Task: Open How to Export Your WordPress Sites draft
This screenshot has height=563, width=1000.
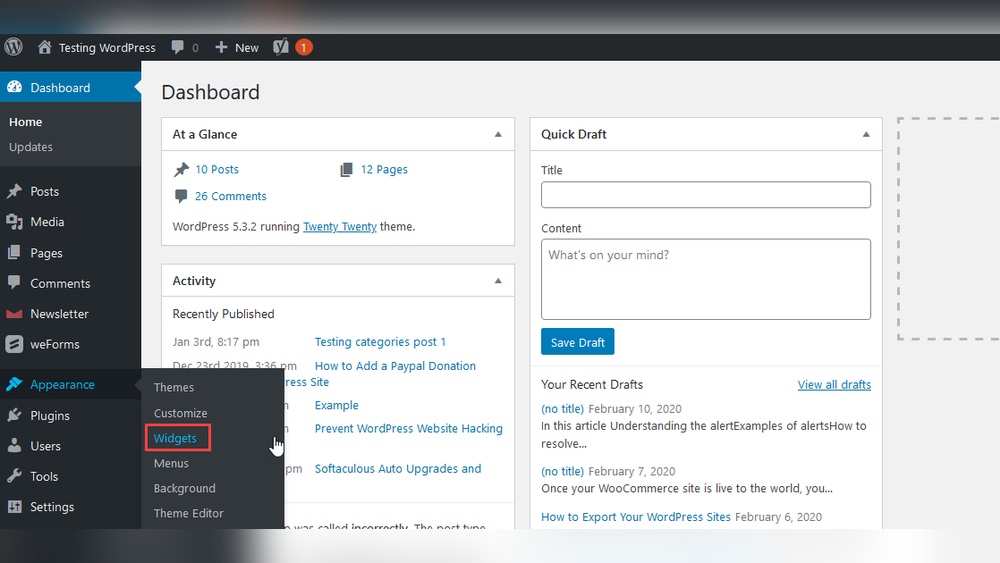Action: (x=636, y=516)
